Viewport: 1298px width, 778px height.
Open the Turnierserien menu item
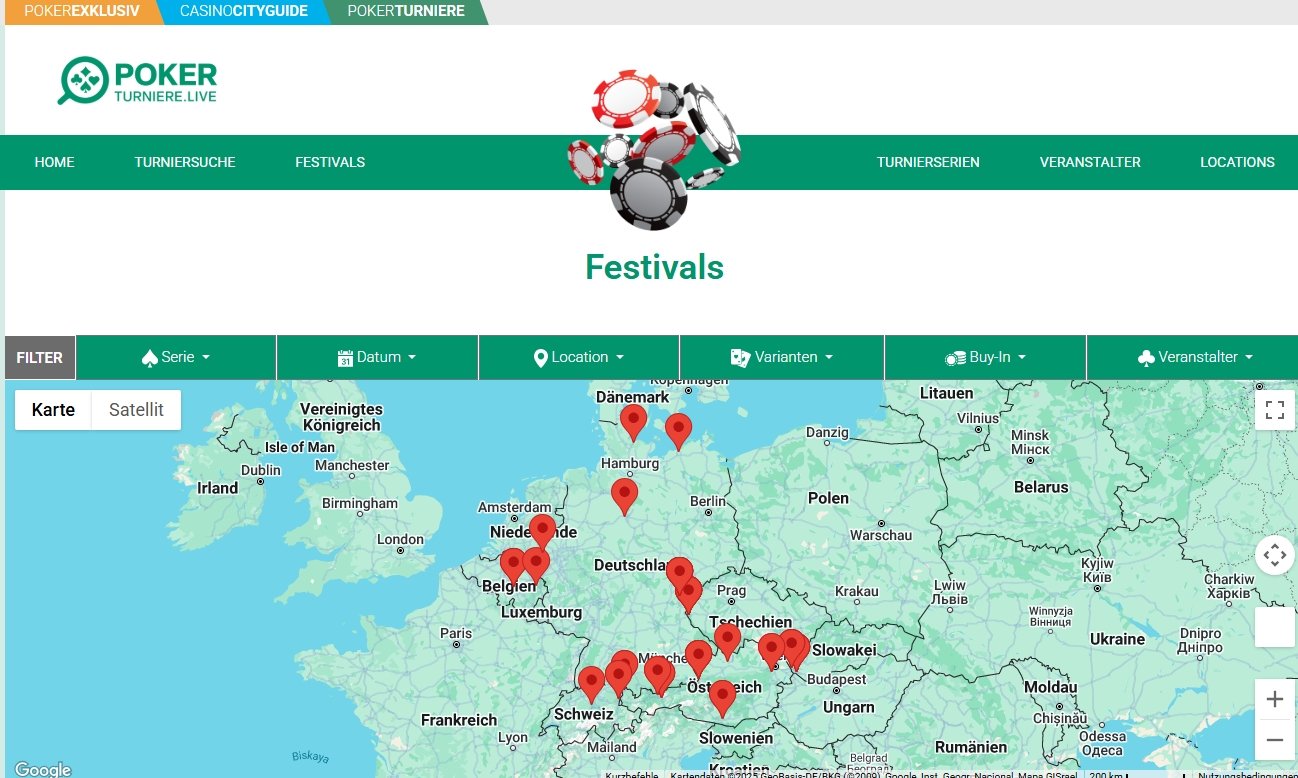click(928, 162)
